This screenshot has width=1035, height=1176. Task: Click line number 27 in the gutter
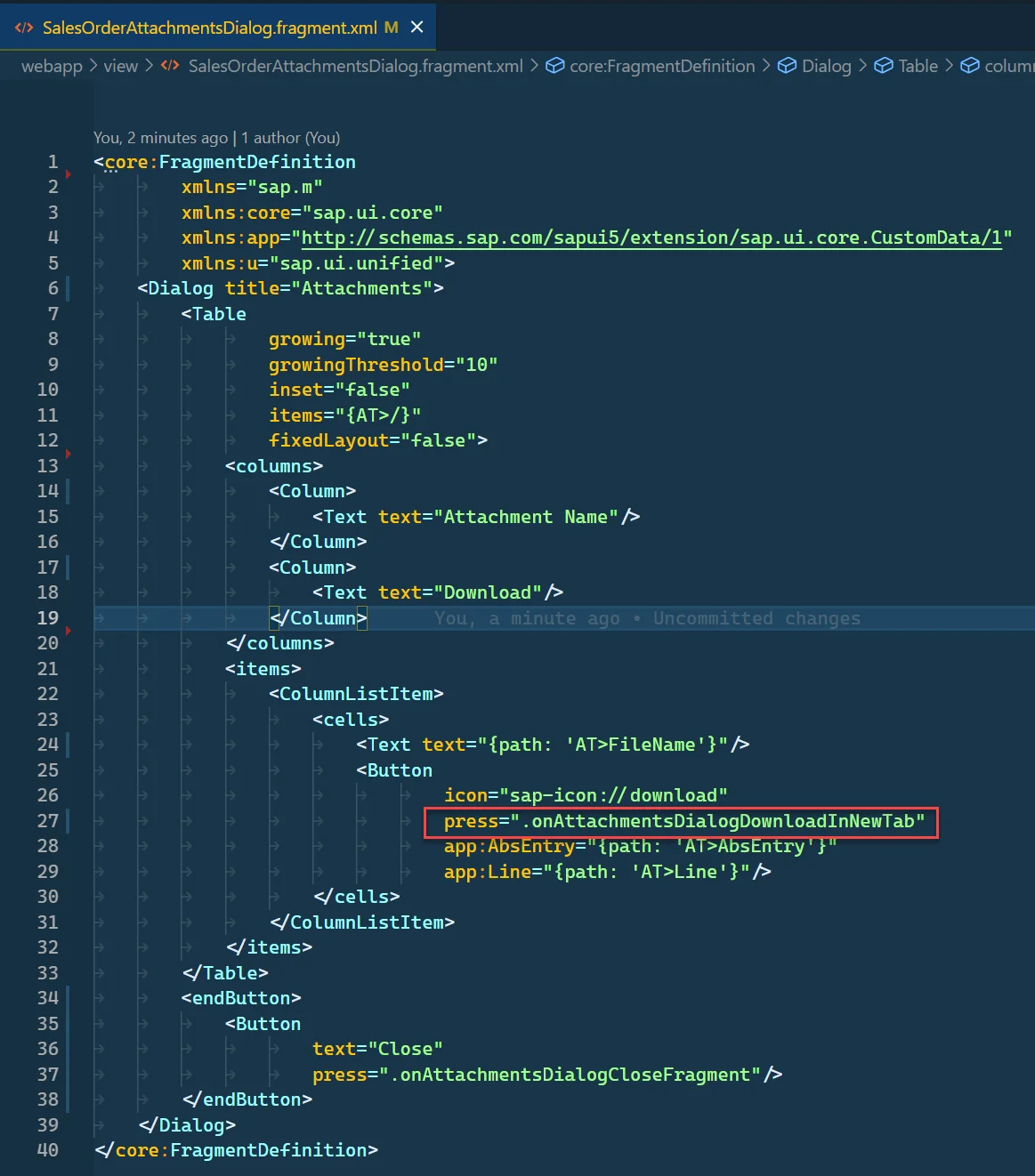(x=48, y=820)
